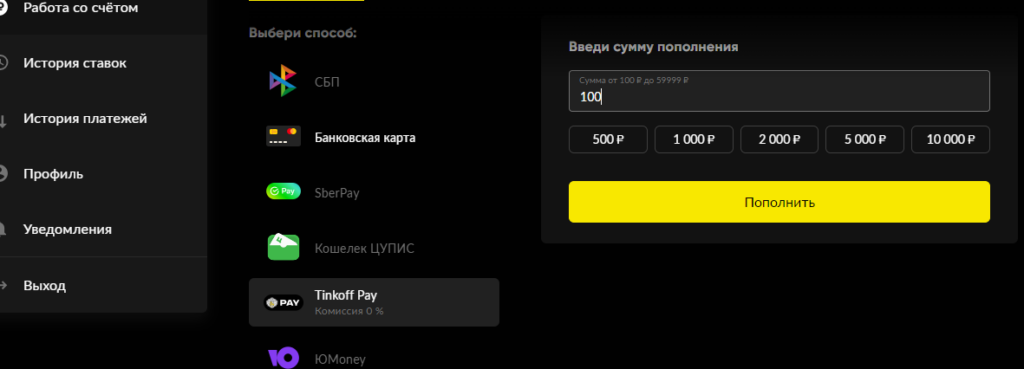Click the СБП payment logo icon
This screenshot has width=1024, height=369.
pos(283,81)
